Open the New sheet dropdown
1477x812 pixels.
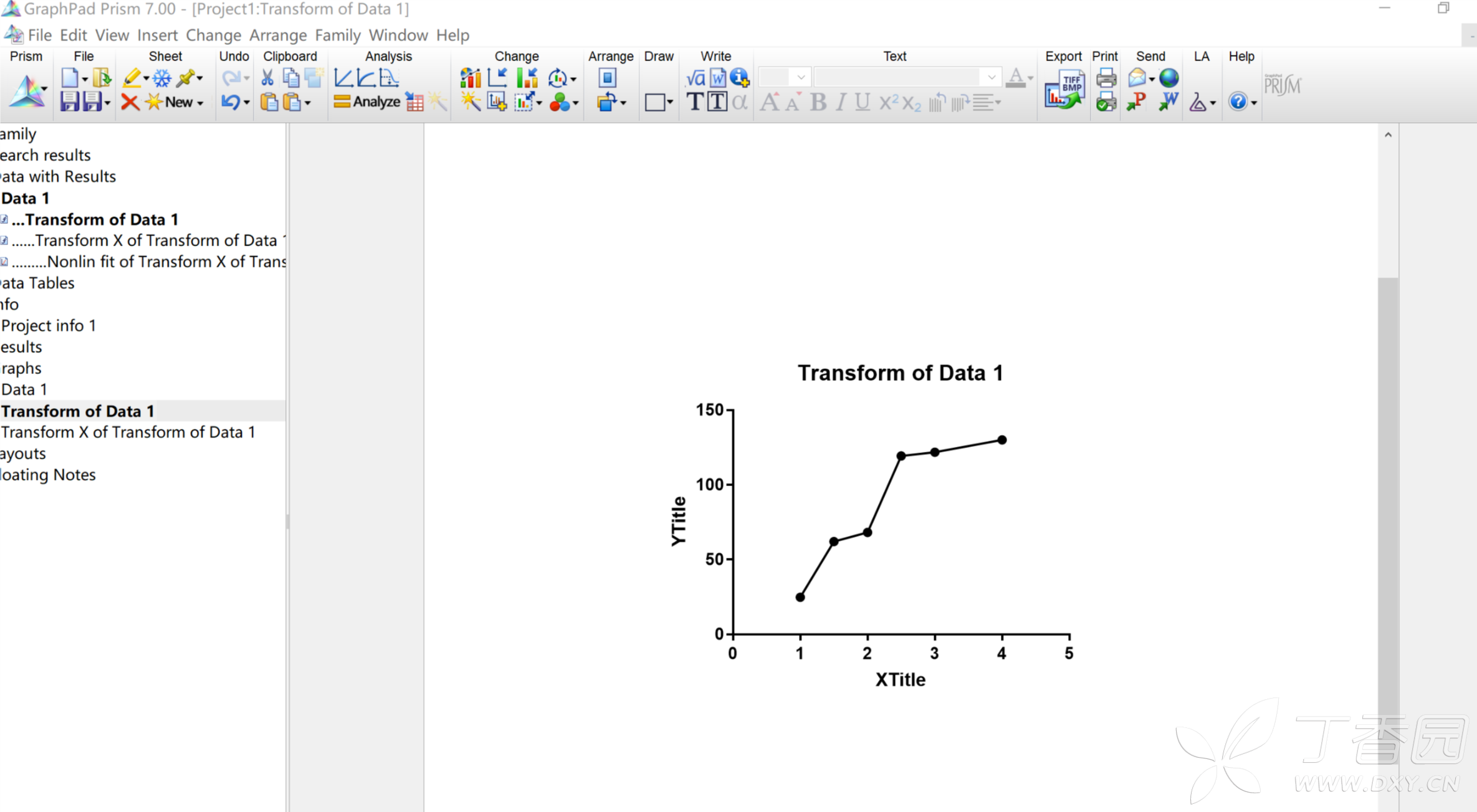pos(200,103)
